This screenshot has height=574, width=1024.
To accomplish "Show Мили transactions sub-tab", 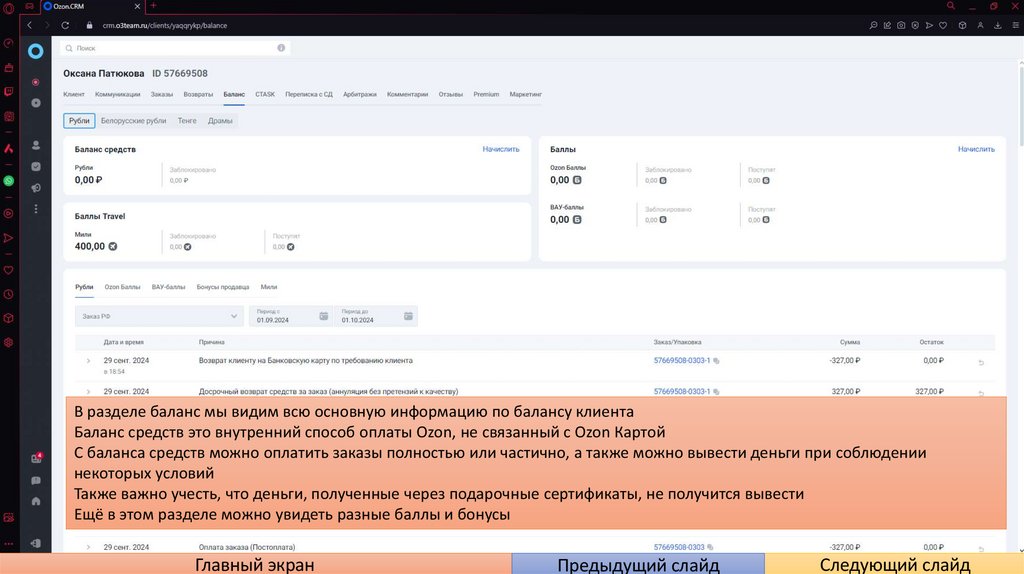I will (x=269, y=287).
